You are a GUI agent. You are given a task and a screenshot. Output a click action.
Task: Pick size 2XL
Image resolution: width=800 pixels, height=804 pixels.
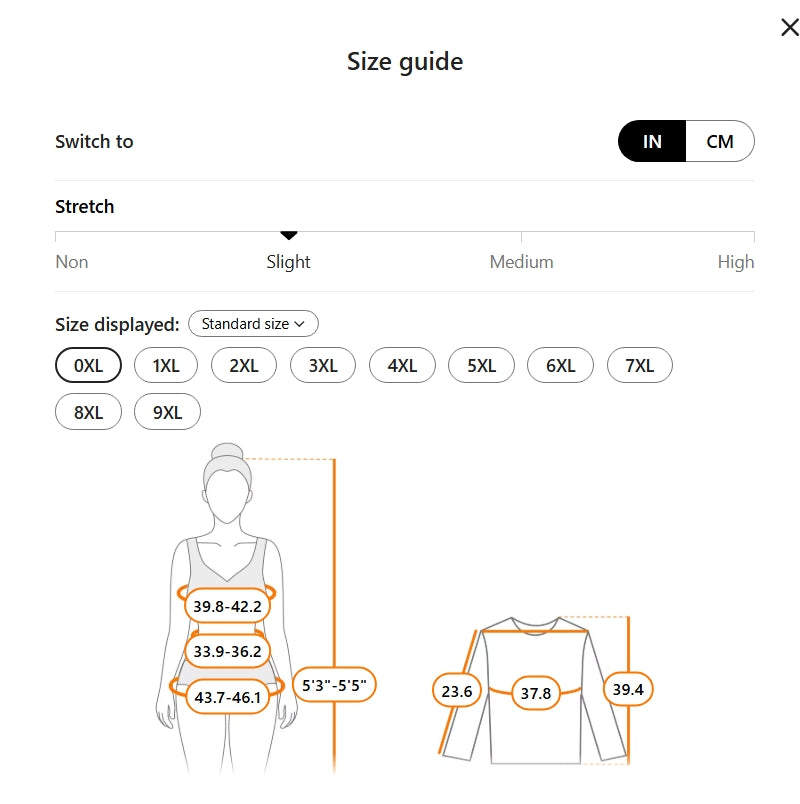(x=244, y=366)
